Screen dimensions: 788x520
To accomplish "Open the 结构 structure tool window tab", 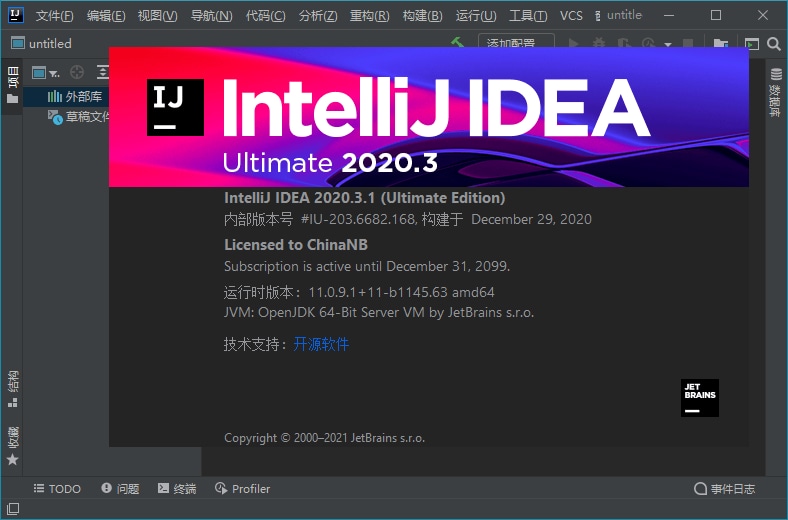I will pos(13,389).
